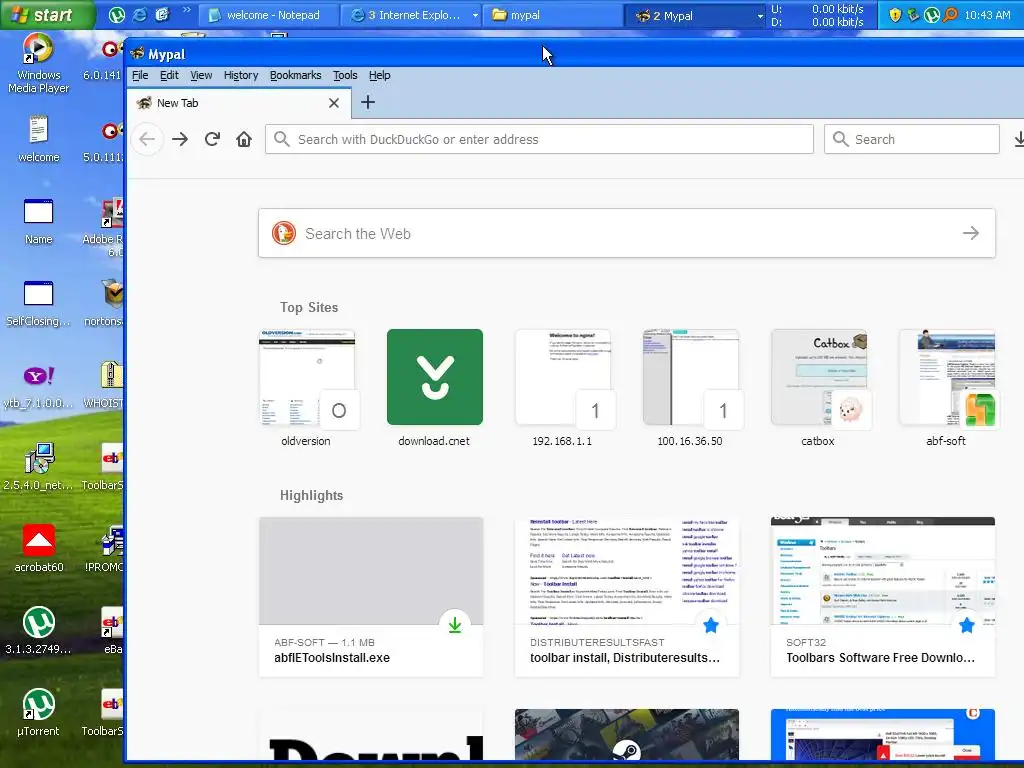Reload the page with the refresh icon
Screen dimensions: 1024x768
212,139
